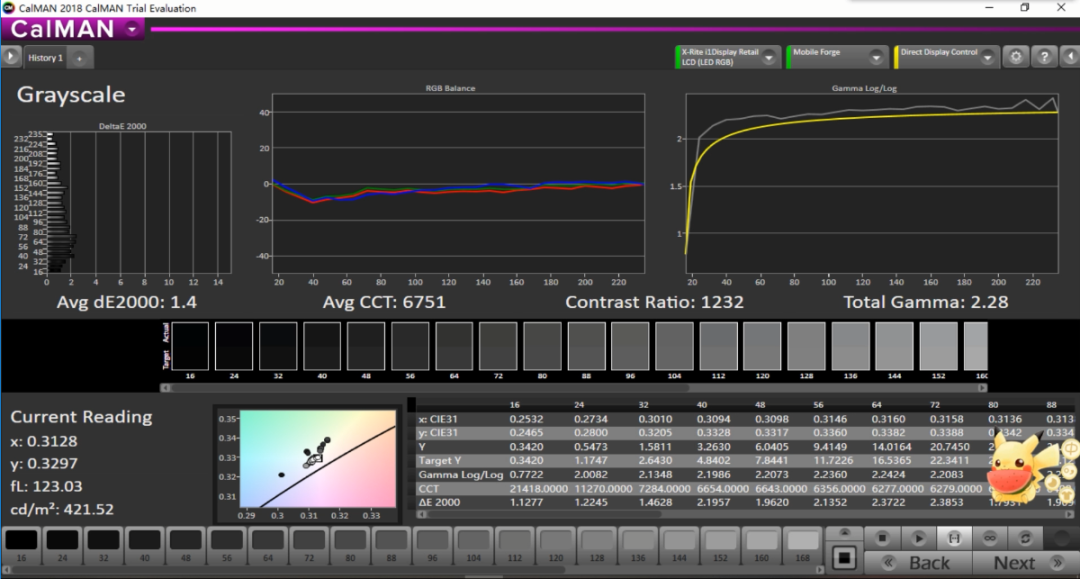
Task: Go Back to the previous step
Action: (918, 562)
